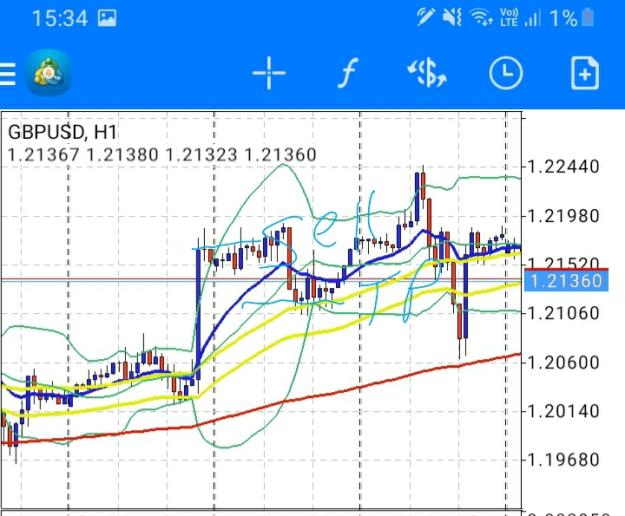This screenshot has width=625, height=516.
Task: Tap the 1.19680 price axis label
Action: (x=563, y=460)
